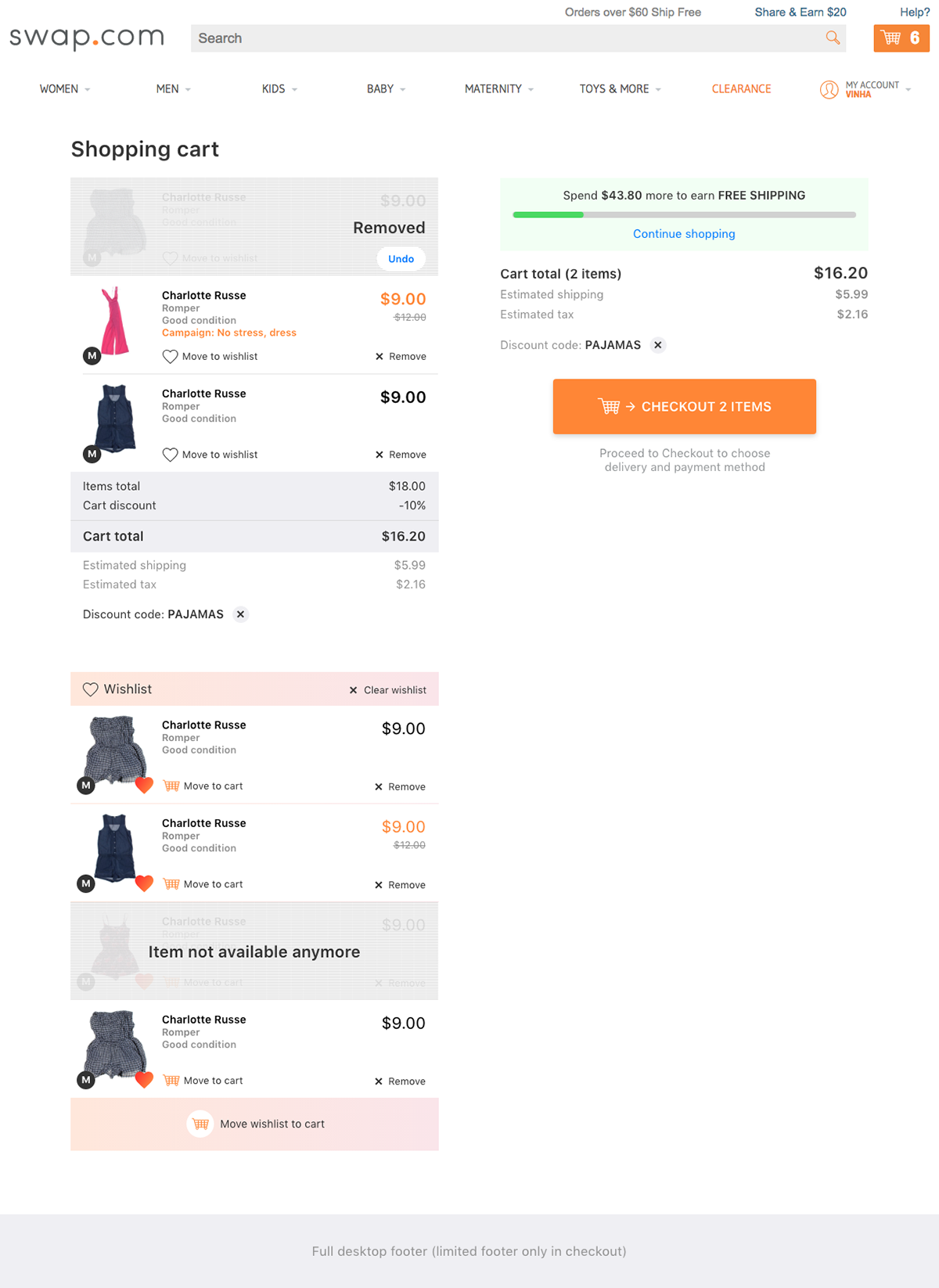
Task: Click into the Search input field
Action: [507, 38]
